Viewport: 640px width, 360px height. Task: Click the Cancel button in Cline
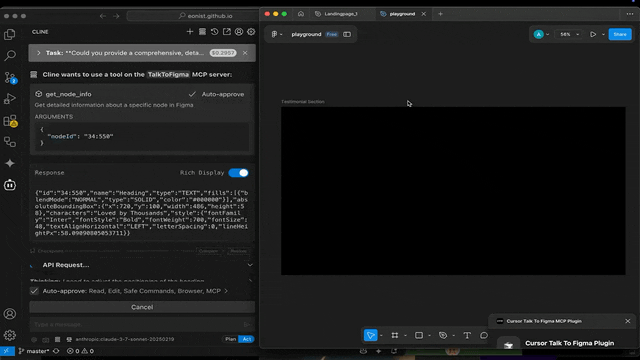[142, 307]
